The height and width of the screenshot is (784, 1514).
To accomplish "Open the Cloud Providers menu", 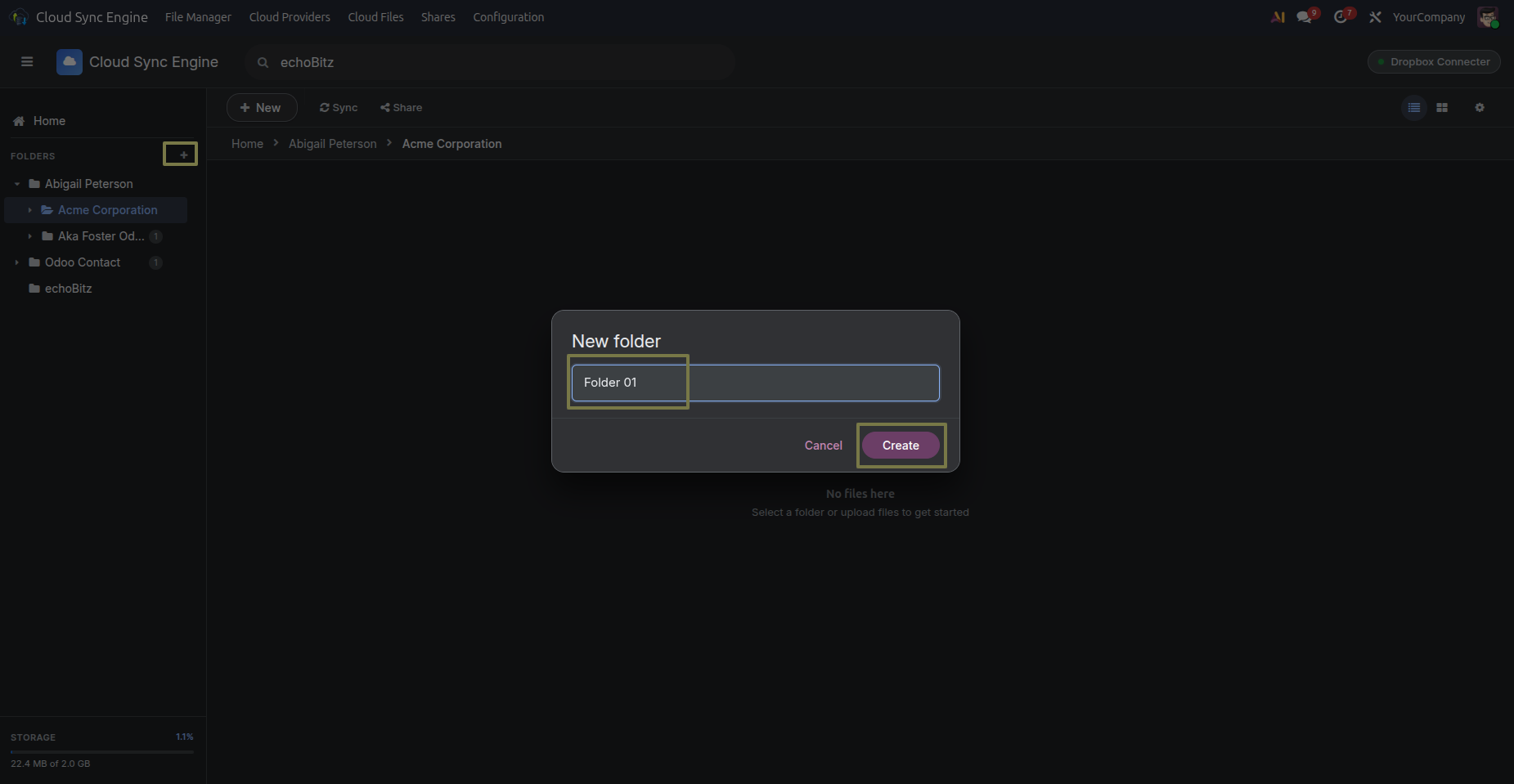I will [x=290, y=17].
